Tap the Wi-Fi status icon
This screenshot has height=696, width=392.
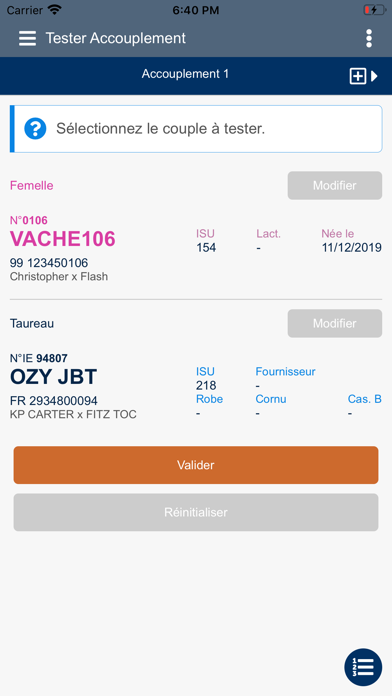click(55, 10)
